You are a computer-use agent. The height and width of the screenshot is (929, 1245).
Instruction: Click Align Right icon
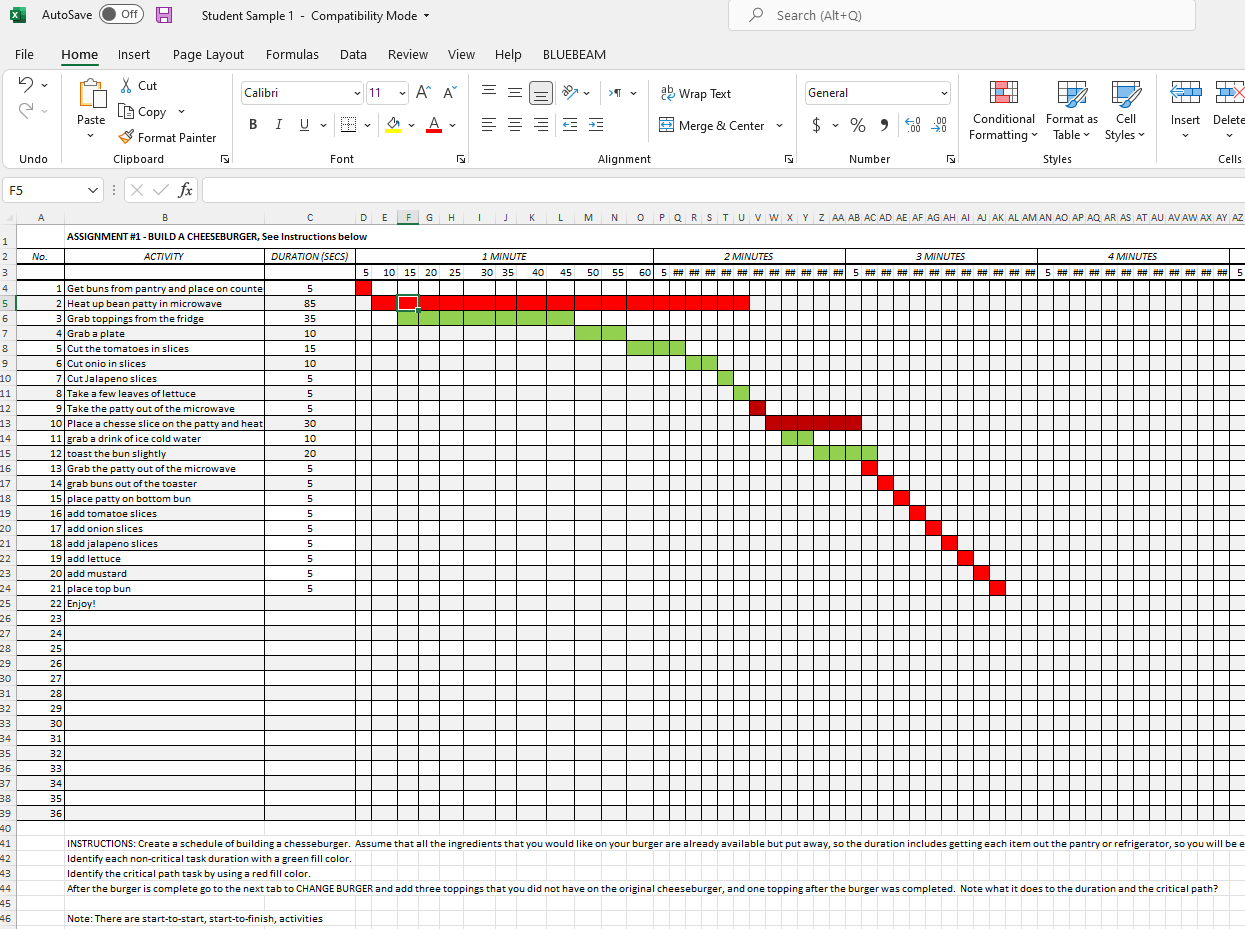click(x=540, y=125)
